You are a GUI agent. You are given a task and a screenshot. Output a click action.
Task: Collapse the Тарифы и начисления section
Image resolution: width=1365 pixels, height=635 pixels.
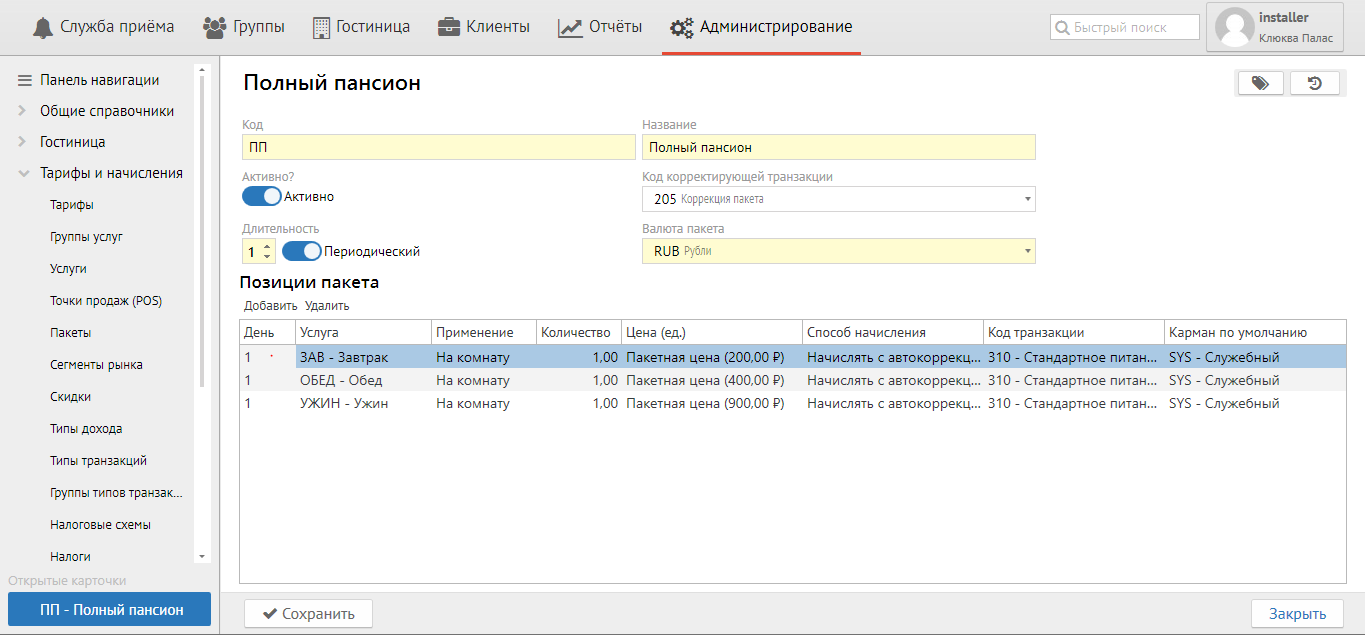tap(23, 173)
